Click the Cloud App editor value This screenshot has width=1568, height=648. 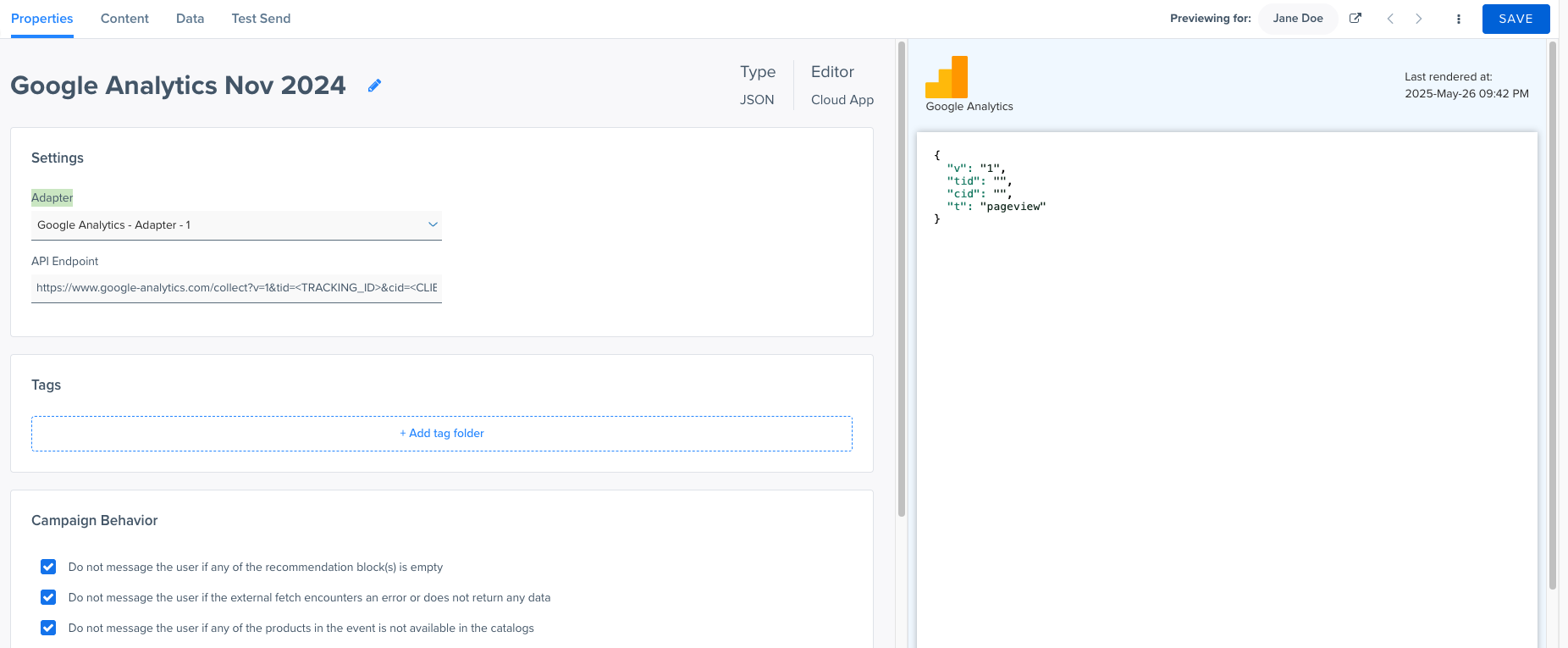pos(842,100)
